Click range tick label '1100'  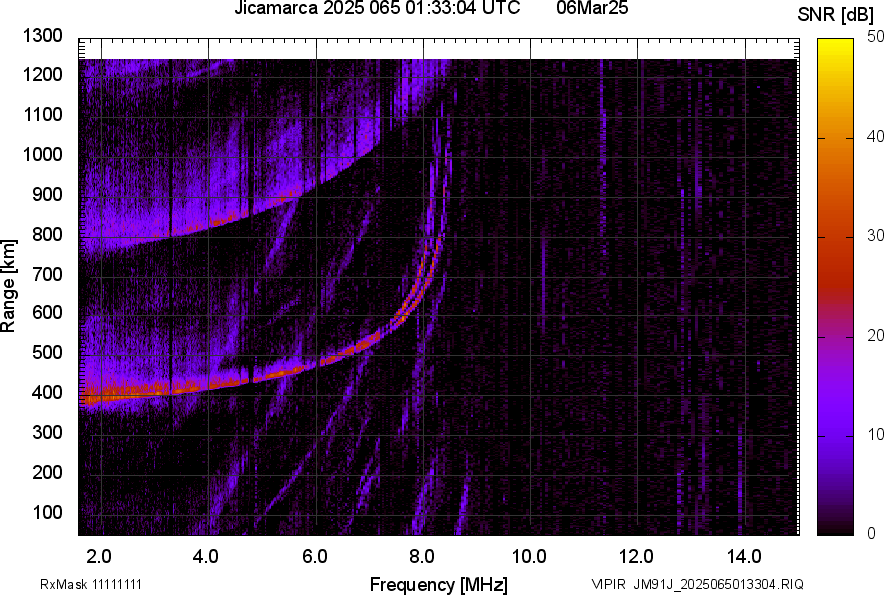42,114
